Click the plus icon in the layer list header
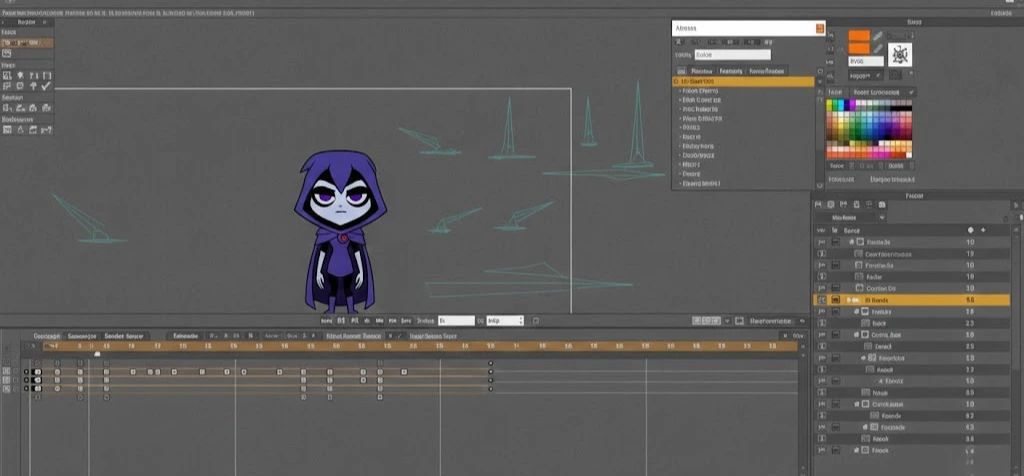The height and width of the screenshot is (476, 1024). pyautogui.click(x=985, y=230)
